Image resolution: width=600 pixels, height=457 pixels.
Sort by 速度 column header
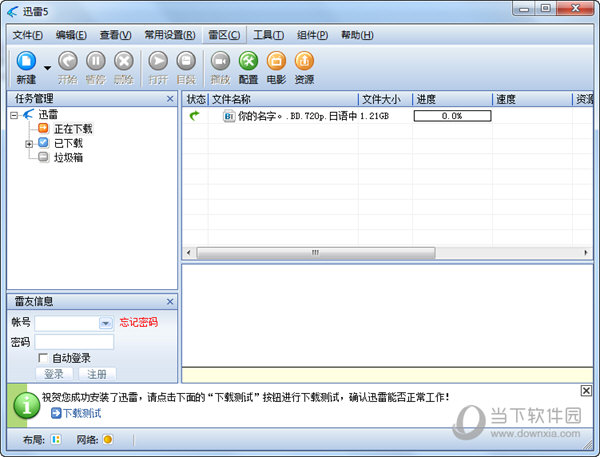(x=532, y=100)
